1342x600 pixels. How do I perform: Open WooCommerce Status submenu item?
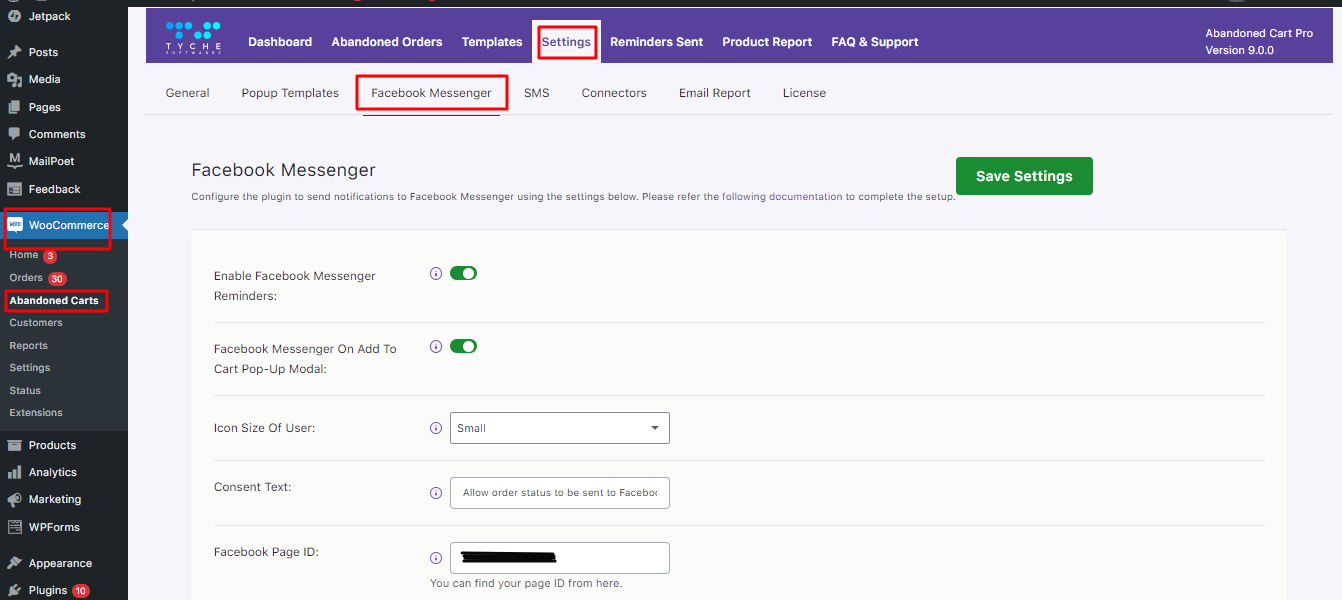tap(25, 390)
